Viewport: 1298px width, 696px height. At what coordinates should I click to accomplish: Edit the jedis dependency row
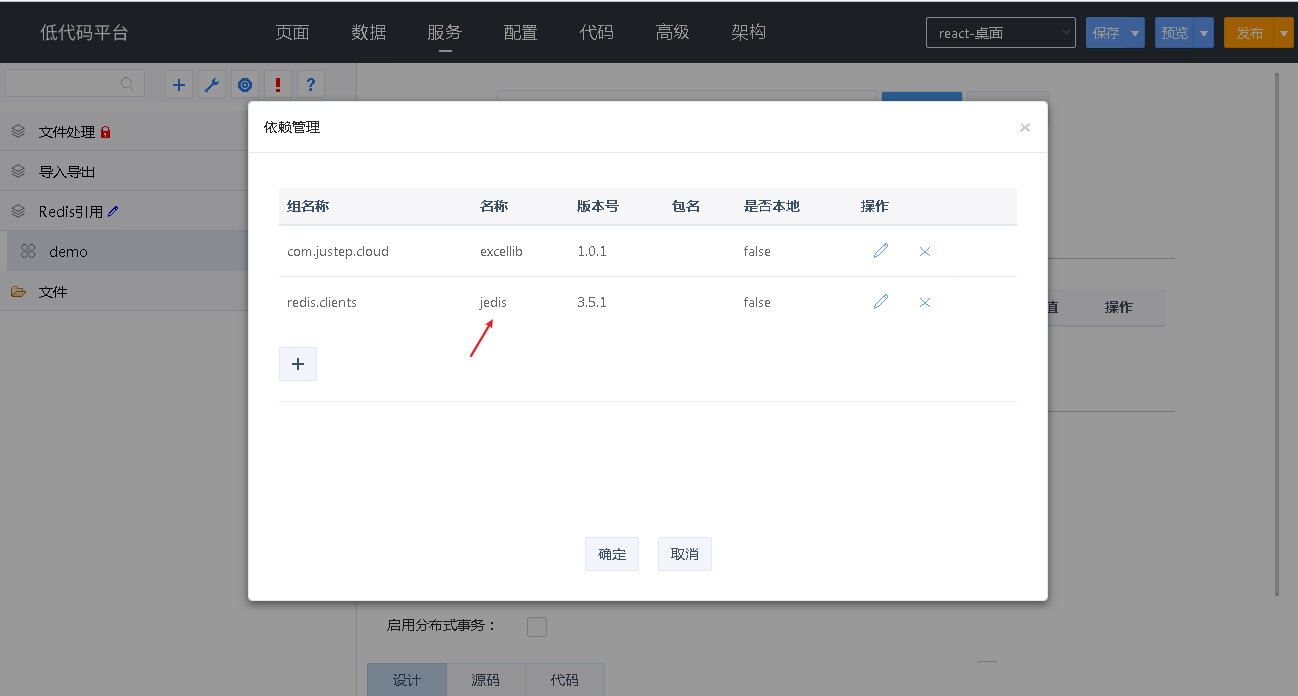[x=881, y=302]
